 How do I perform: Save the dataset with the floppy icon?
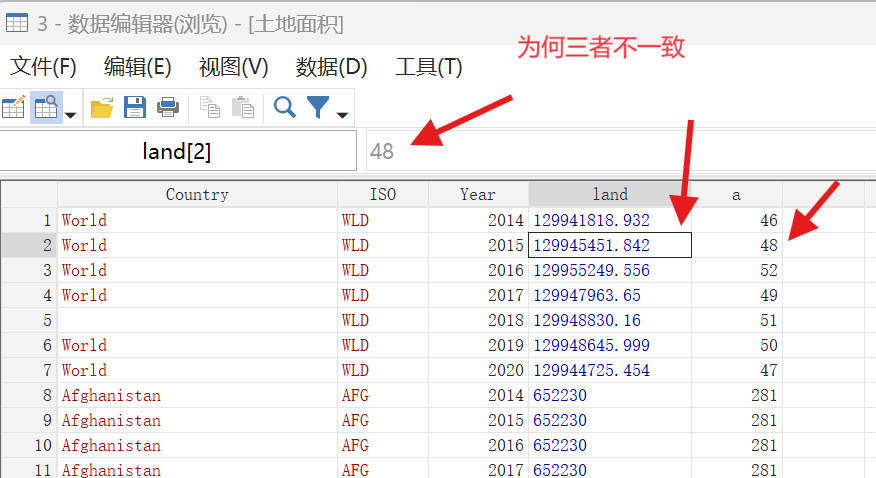135,107
